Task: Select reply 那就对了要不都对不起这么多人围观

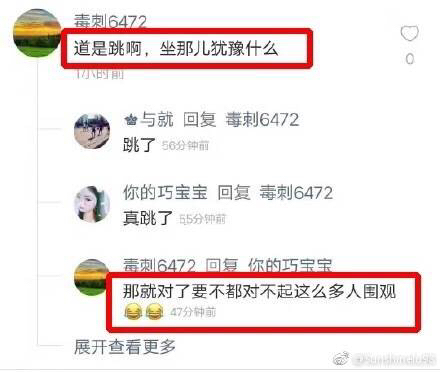Action: tap(259, 291)
